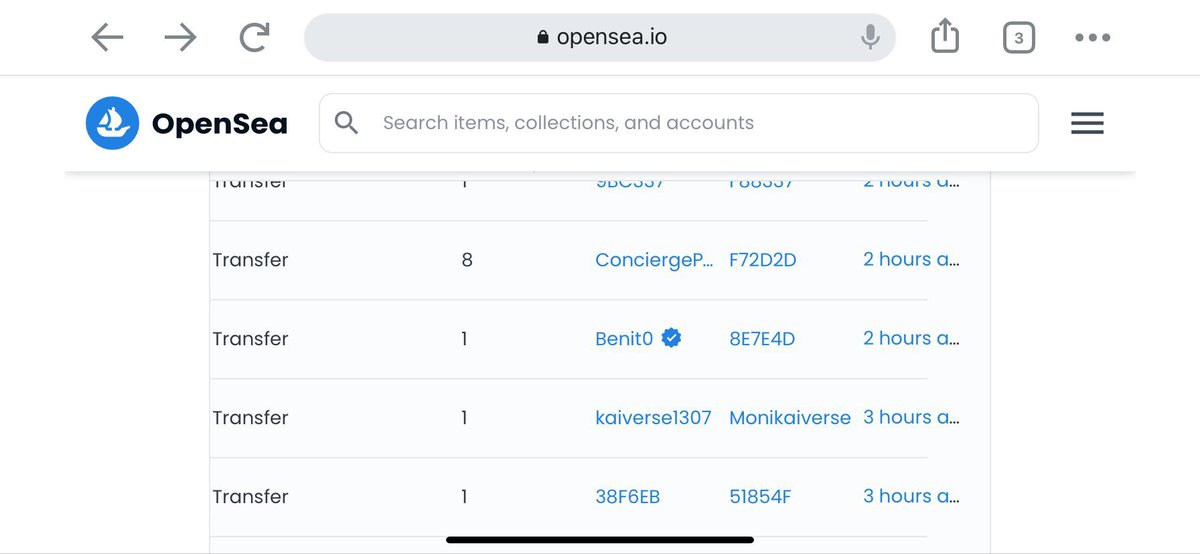The image size is (1200, 554).
Task: Go back using the browser back arrow
Action: click(107, 38)
